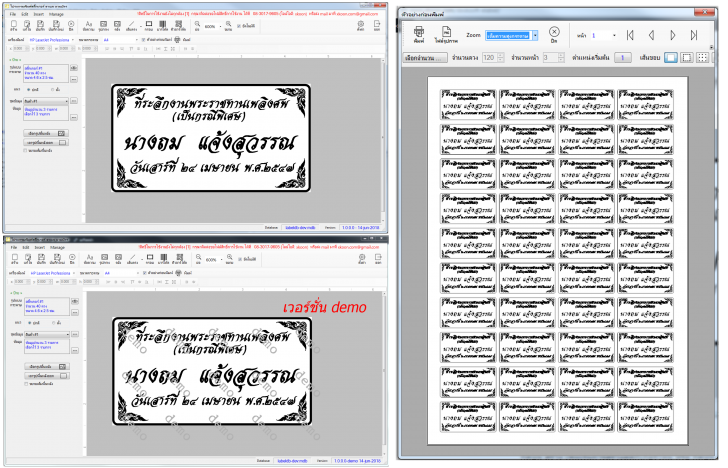Toggle the checkbox beside zoom in top editor

point(239,26)
